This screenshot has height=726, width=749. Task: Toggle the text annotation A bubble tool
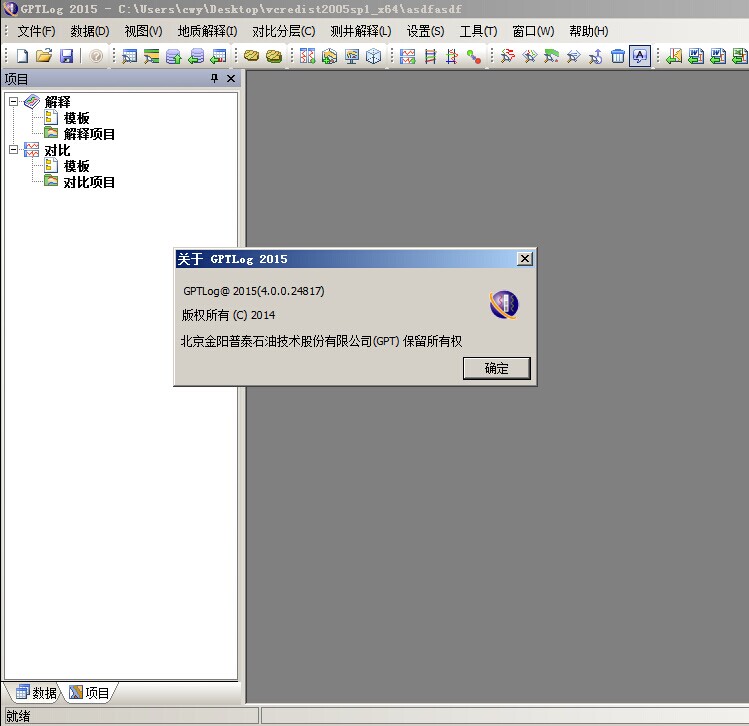pyautogui.click(x=640, y=56)
